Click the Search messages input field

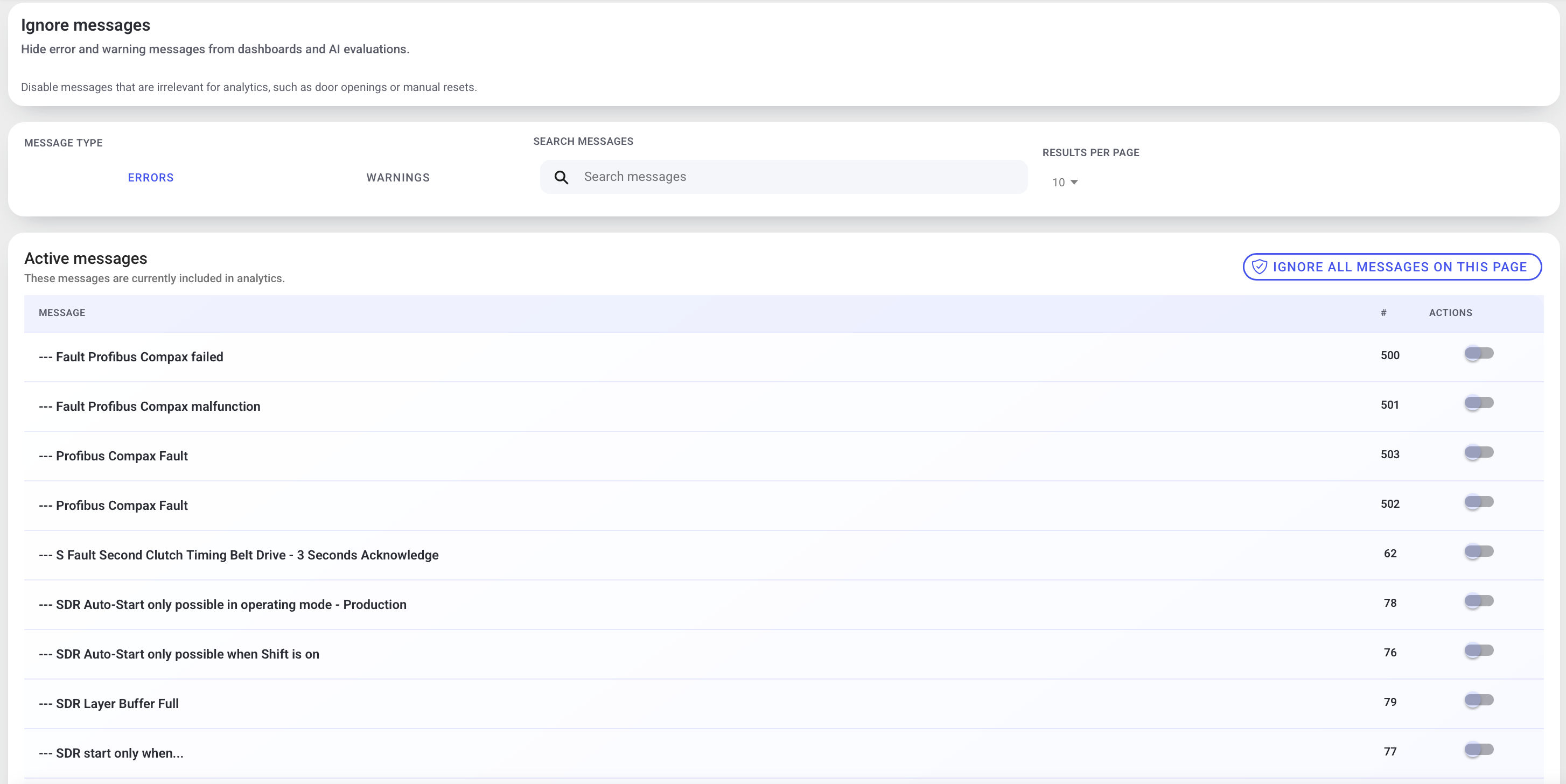pos(783,177)
